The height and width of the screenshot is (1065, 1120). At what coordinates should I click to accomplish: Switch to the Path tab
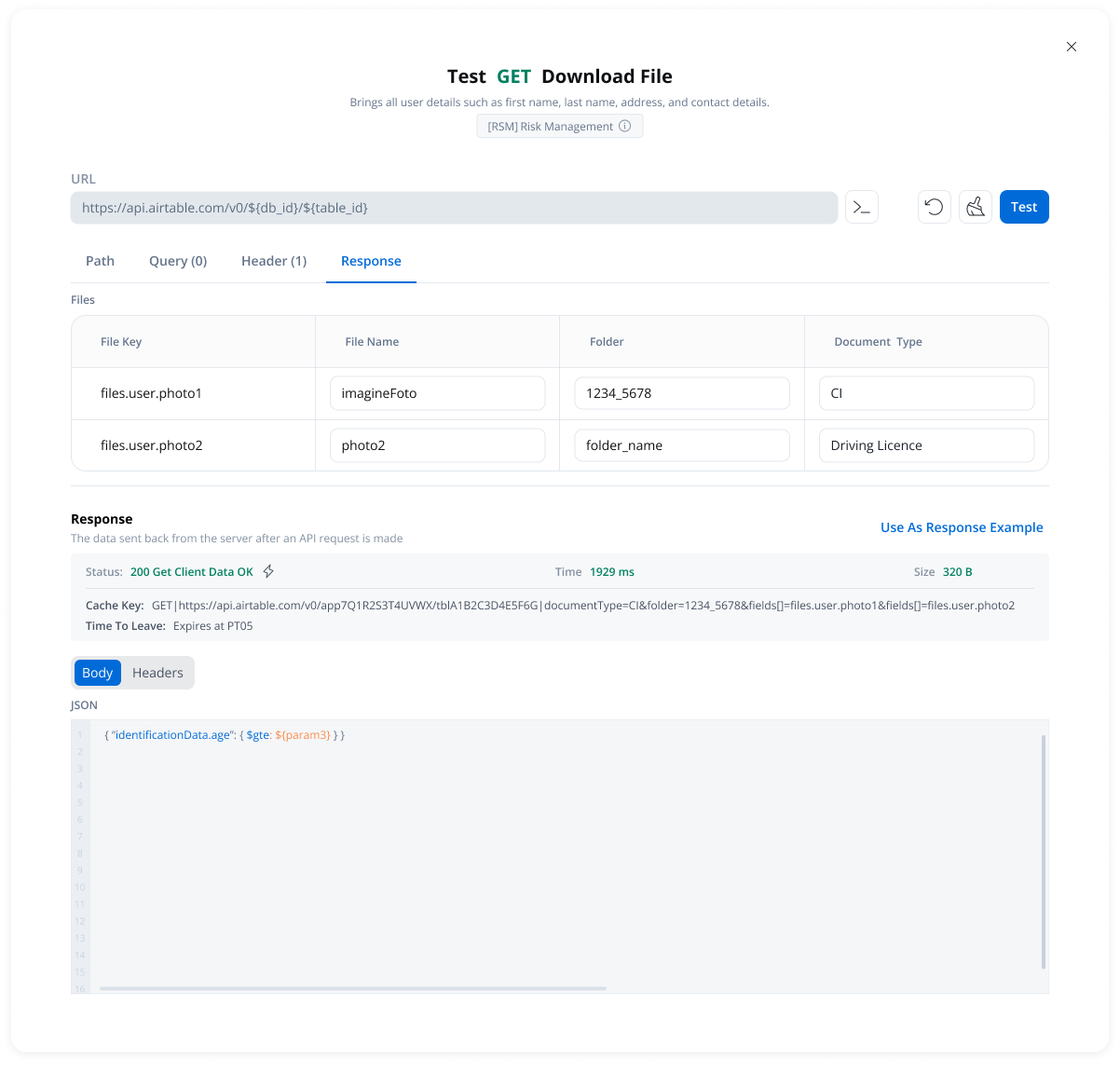coord(100,261)
